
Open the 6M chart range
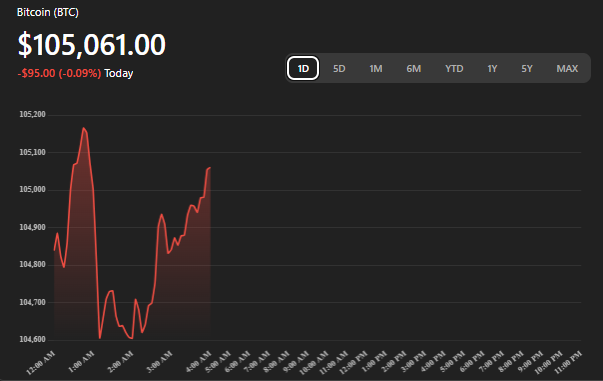(413, 68)
